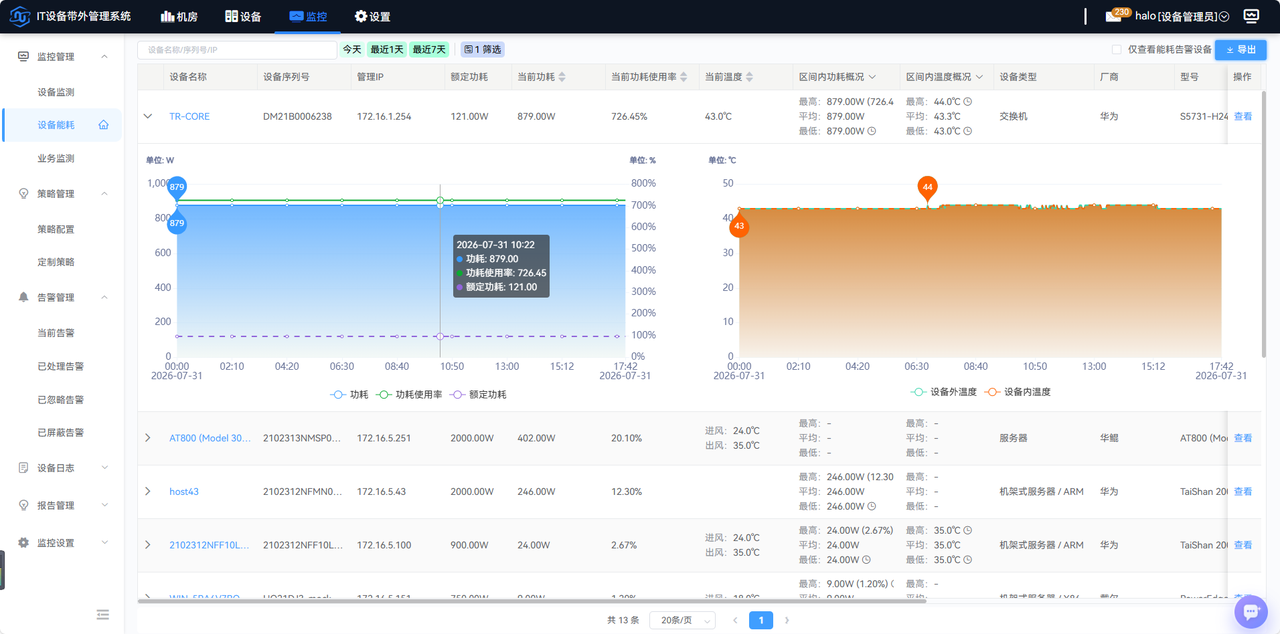The height and width of the screenshot is (634, 1280).
Task: Click the home icon beside 设备能耗
Action: 103,125
